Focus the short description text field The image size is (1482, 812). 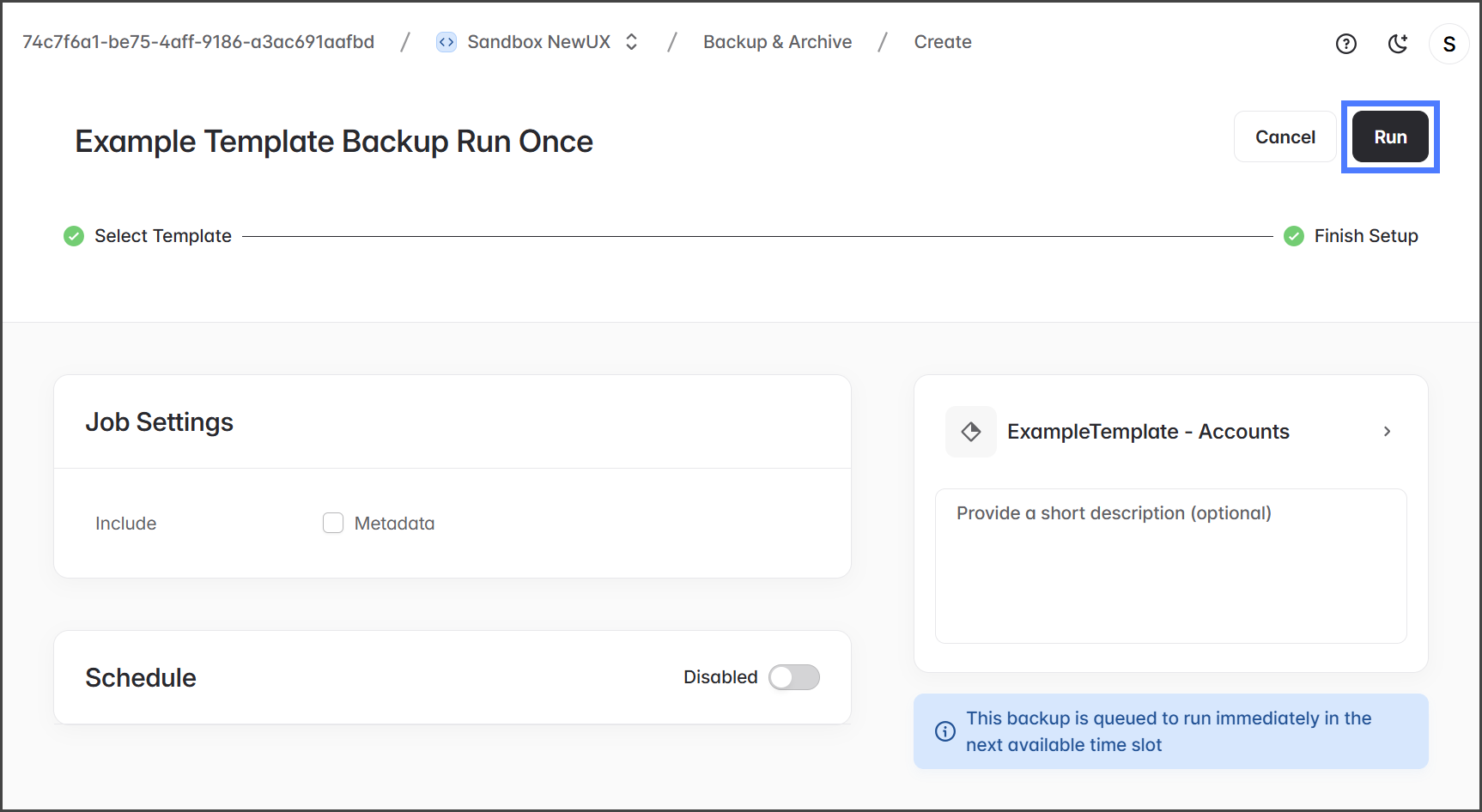tap(1170, 566)
